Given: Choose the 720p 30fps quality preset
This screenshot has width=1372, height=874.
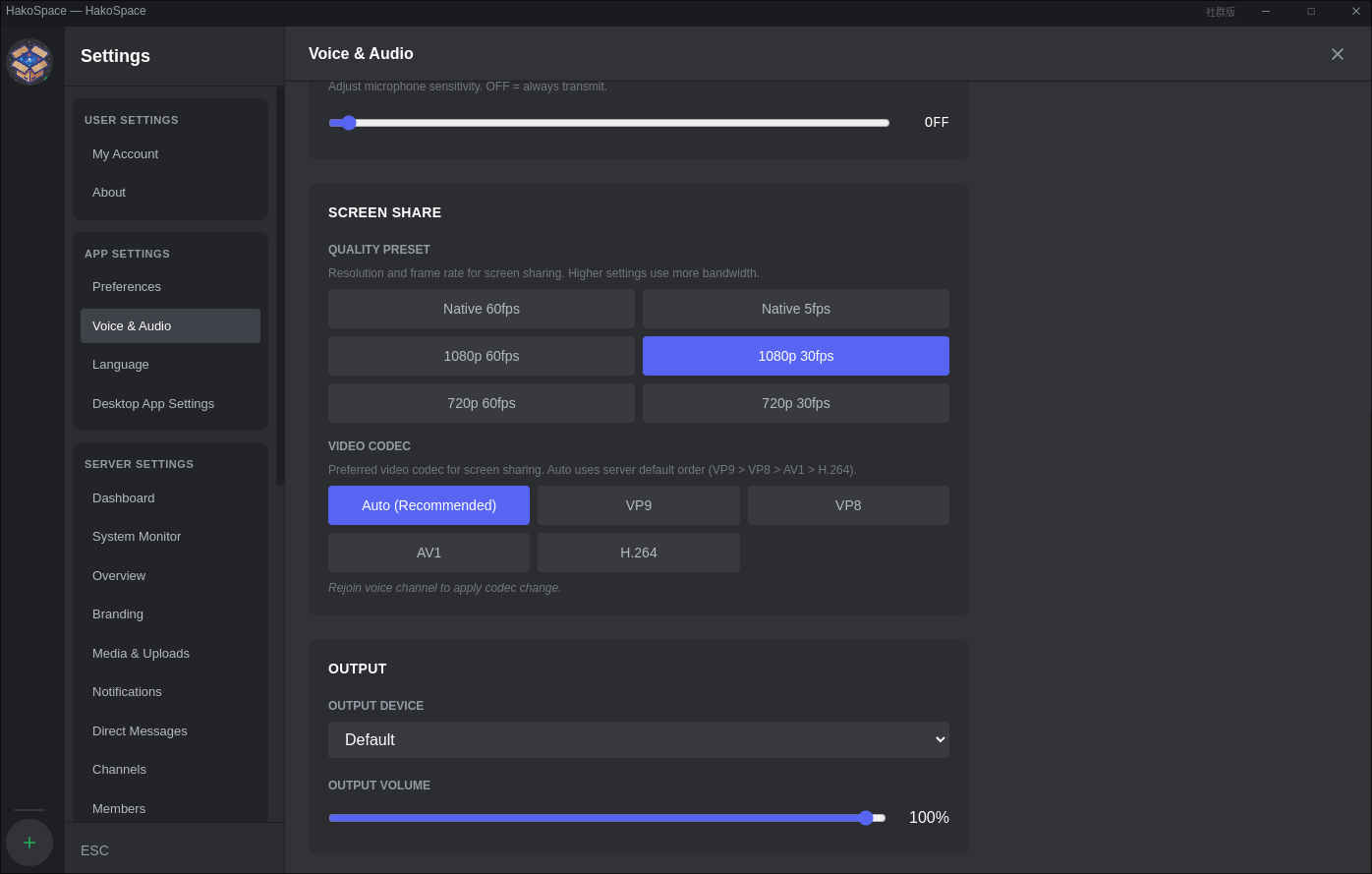Looking at the screenshot, I should tap(795, 403).
